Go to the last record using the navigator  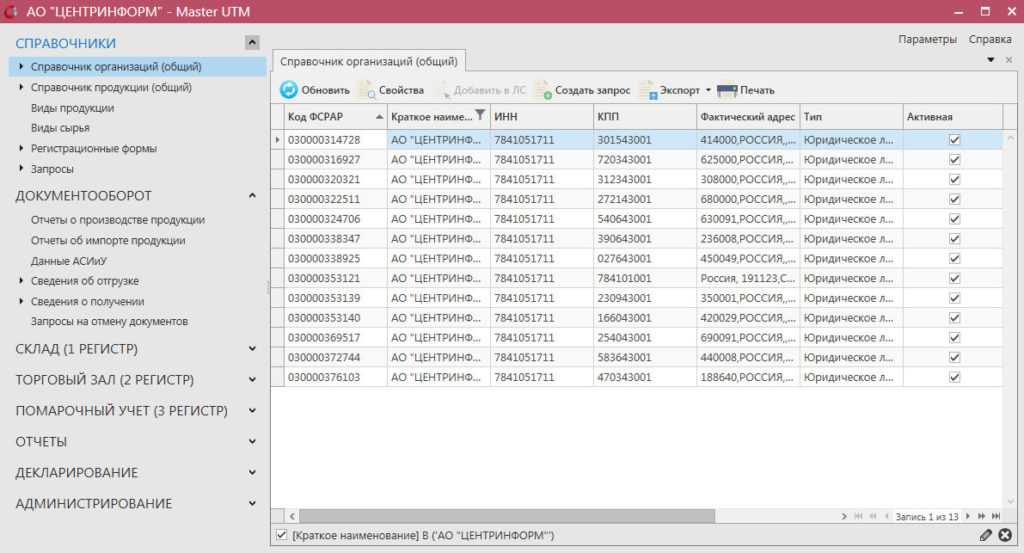[x=995, y=516]
